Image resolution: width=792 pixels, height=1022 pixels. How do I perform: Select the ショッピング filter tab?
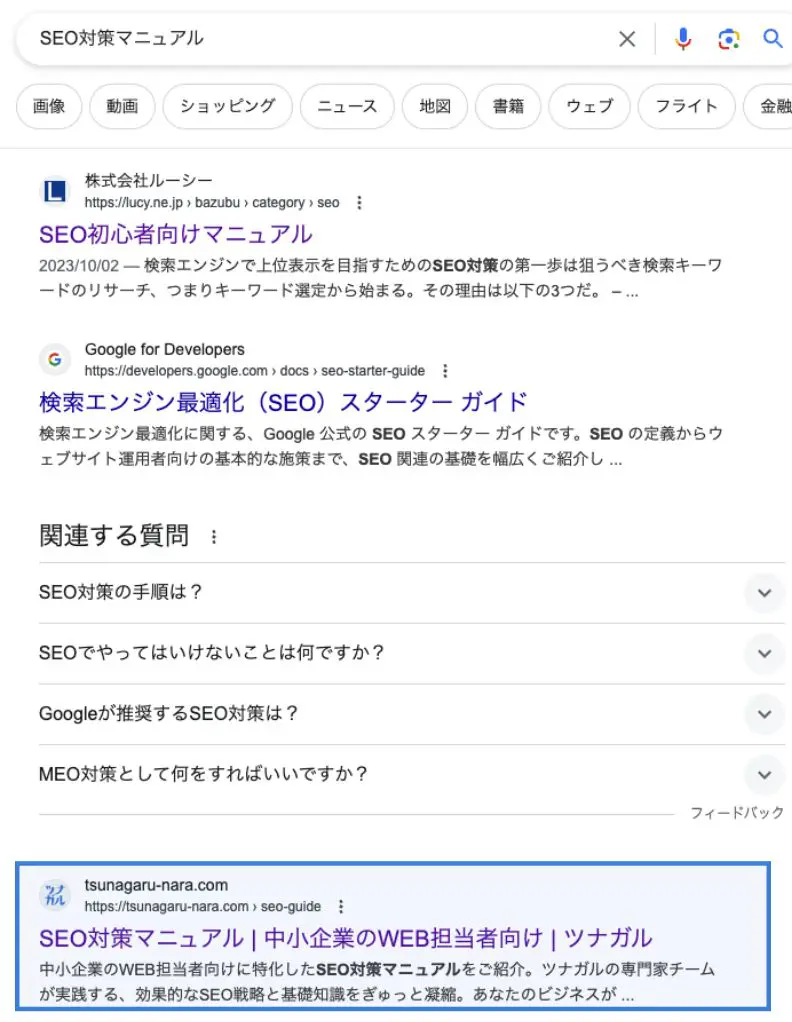pos(227,106)
